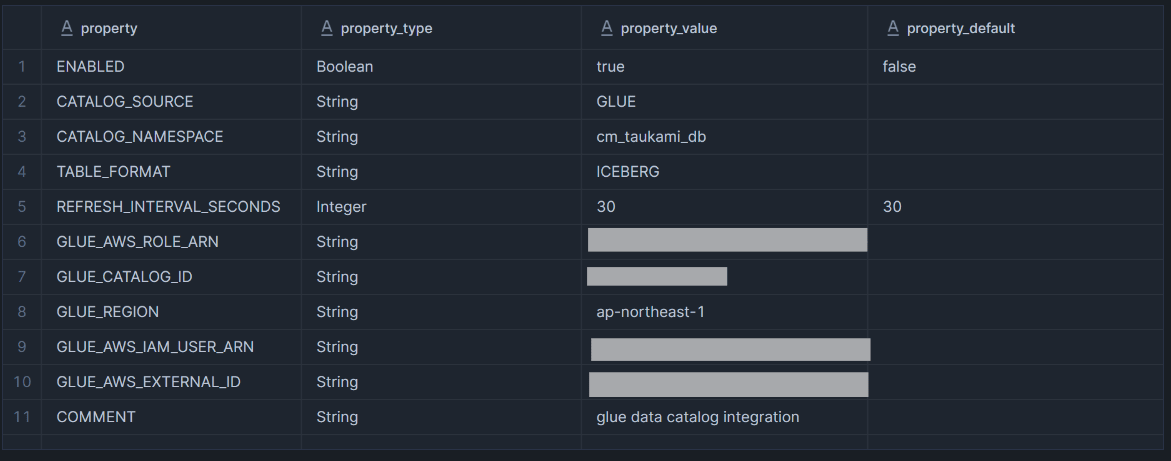Select row number 6
The width and height of the screenshot is (1171, 461).
(x=22, y=242)
